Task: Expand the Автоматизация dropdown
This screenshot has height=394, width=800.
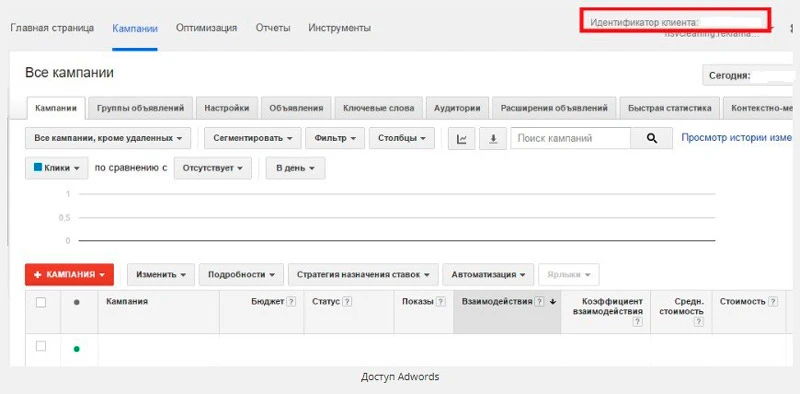Action: coord(488,275)
